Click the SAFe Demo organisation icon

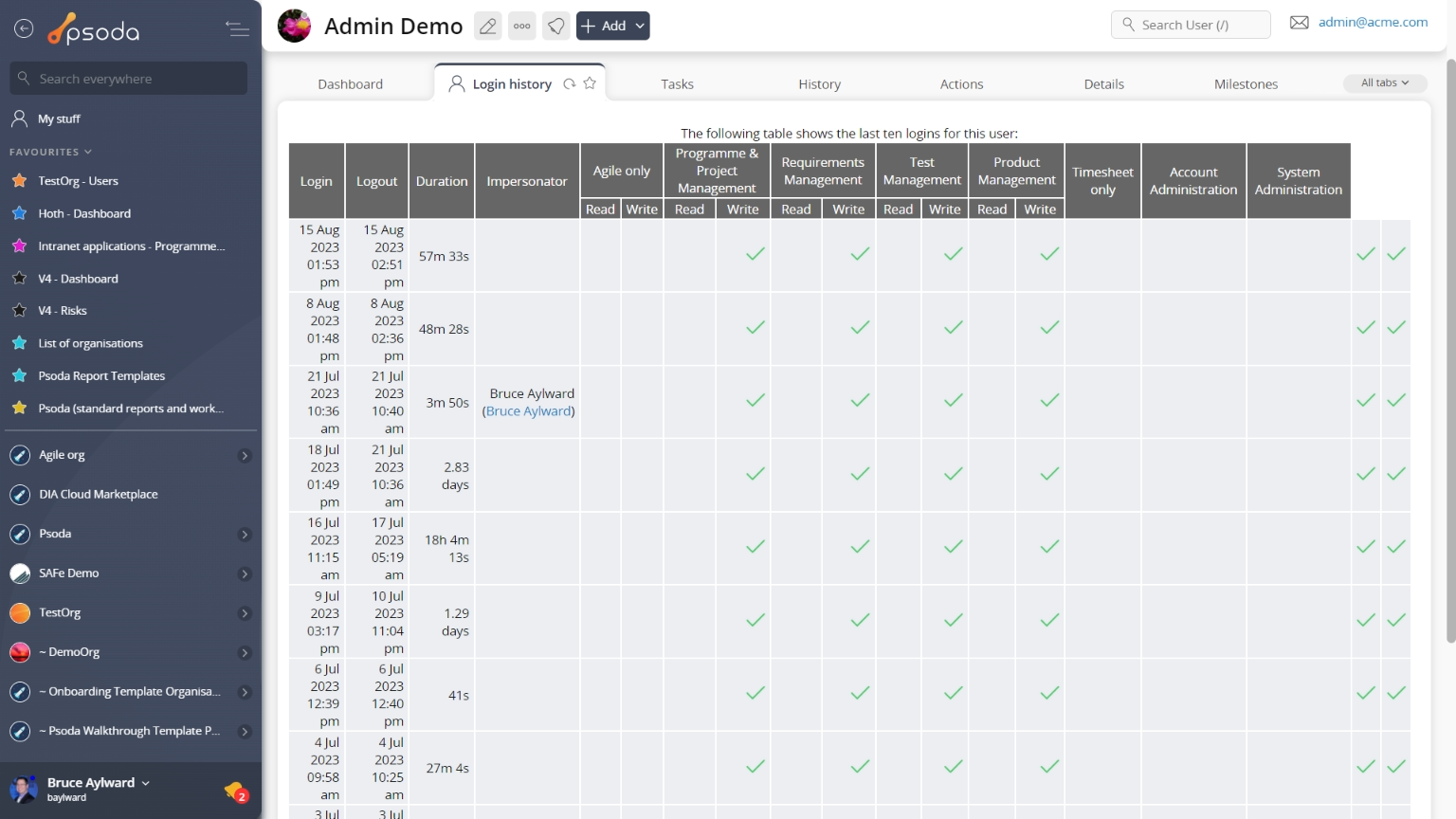pos(20,573)
